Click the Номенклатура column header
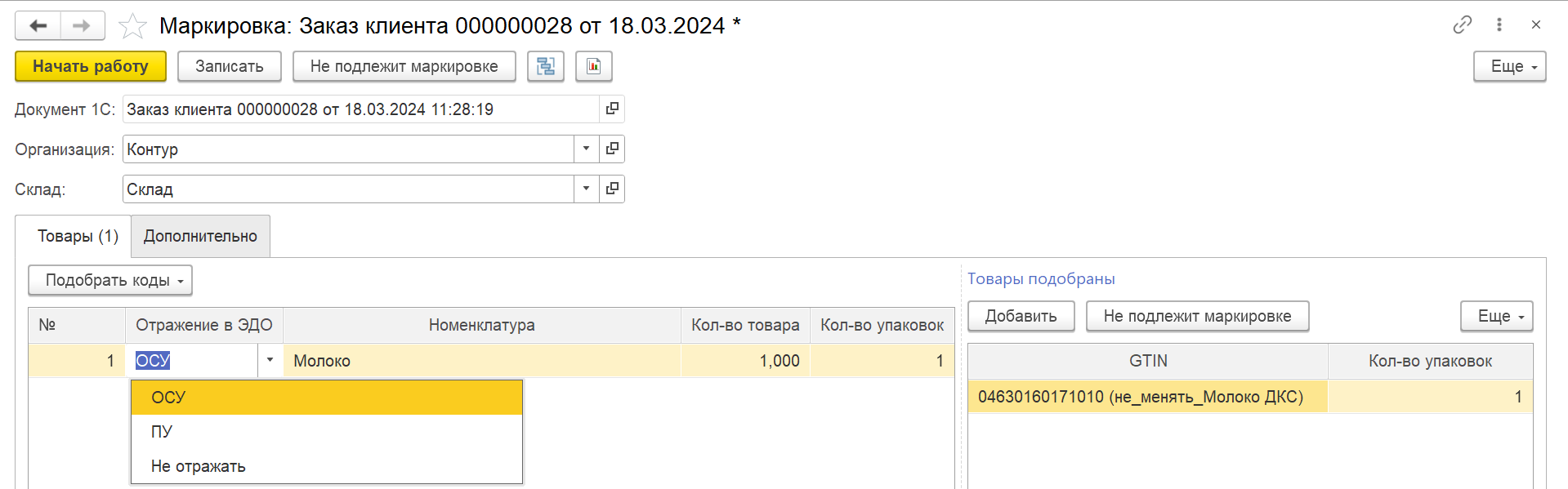Viewport: 1568px width, 489px height. click(x=482, y=325)
